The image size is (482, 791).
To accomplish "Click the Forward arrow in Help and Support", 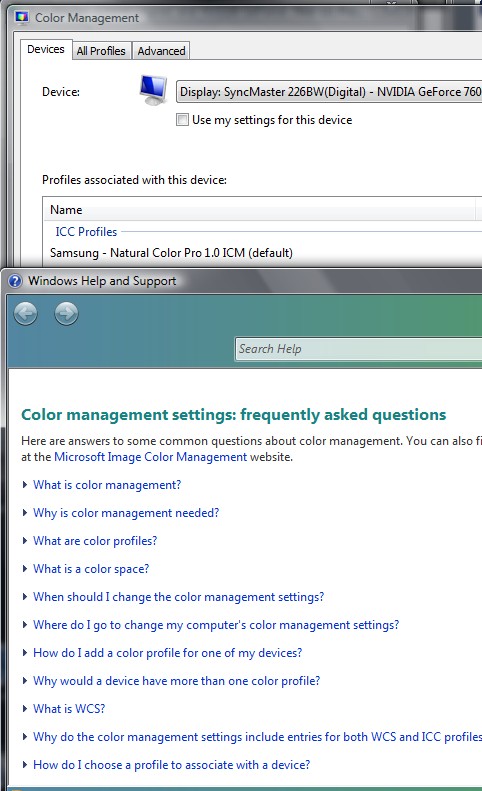I will 66,314.
